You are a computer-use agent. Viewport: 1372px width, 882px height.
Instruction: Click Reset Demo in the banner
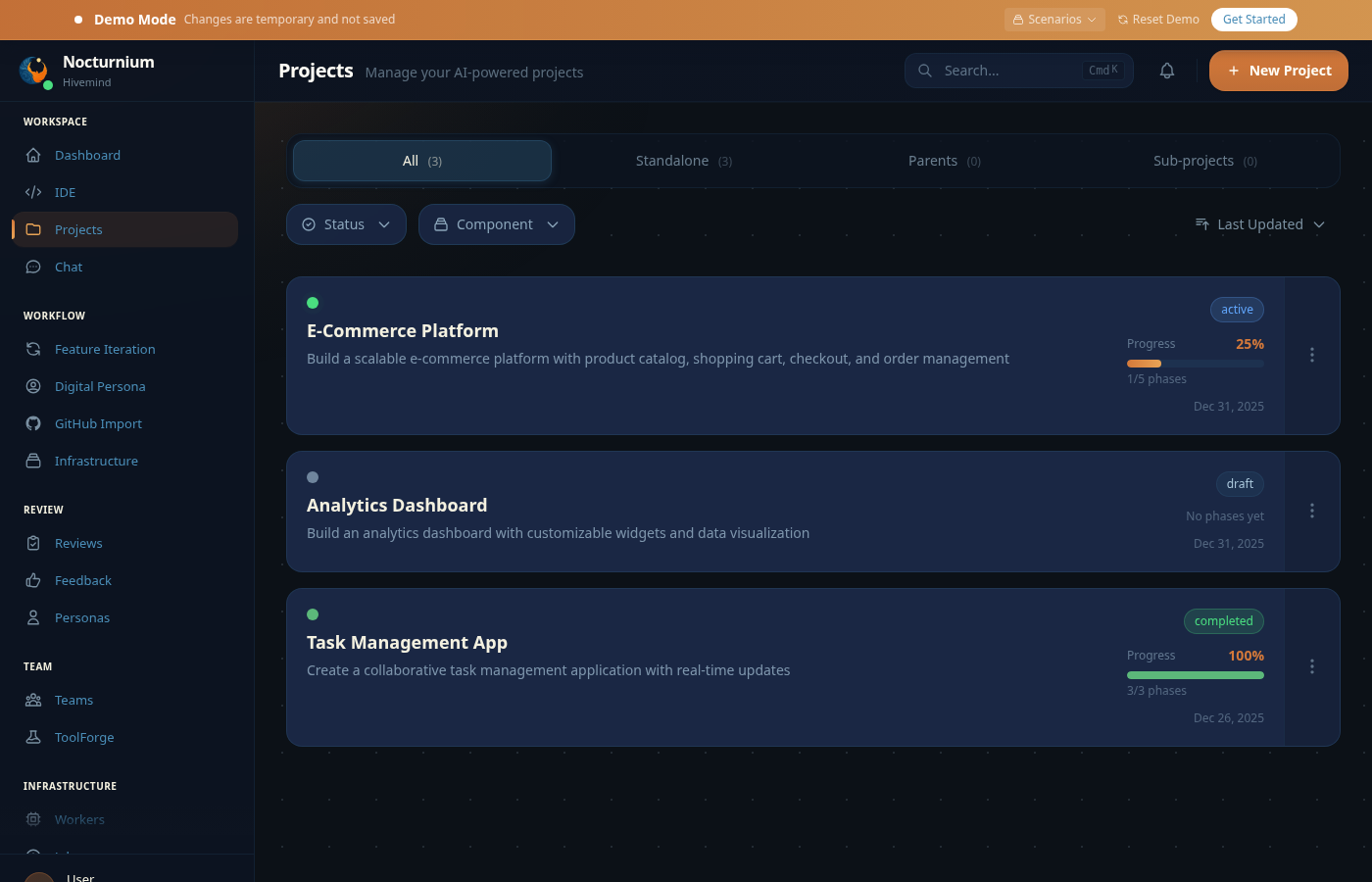tap(1157, 19)
